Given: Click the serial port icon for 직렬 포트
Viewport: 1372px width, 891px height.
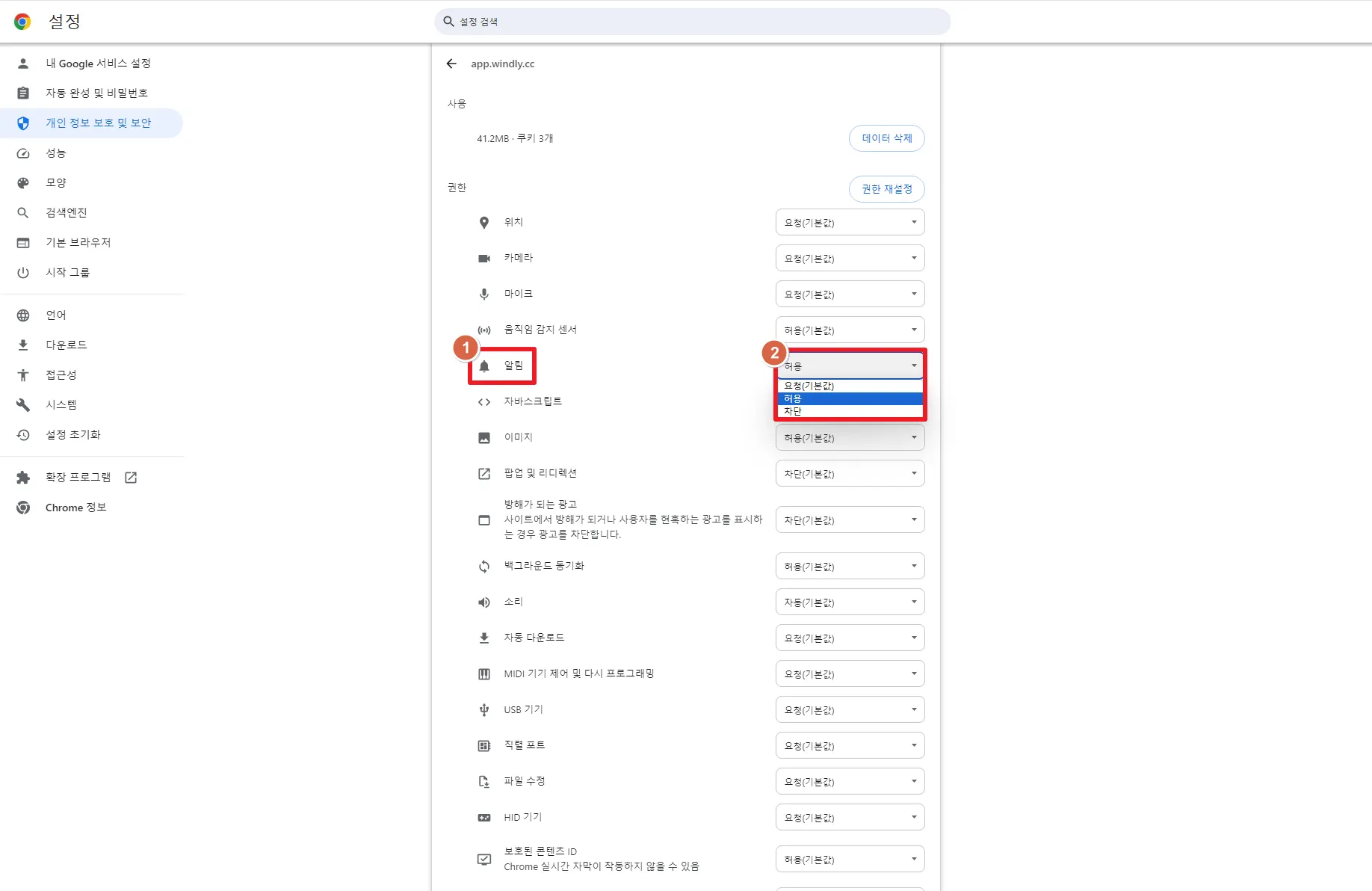Looking at the screenshot, I should tap(484, 746).
